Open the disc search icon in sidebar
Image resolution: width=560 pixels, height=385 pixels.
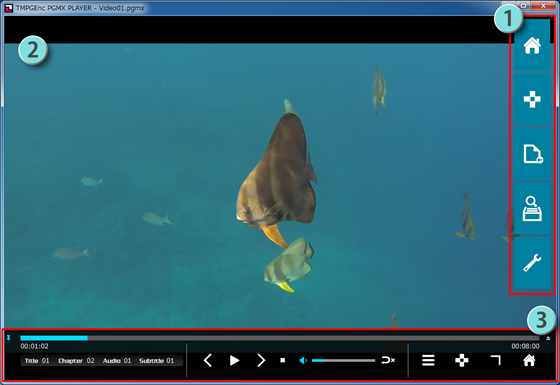click(x=532, y=208)
